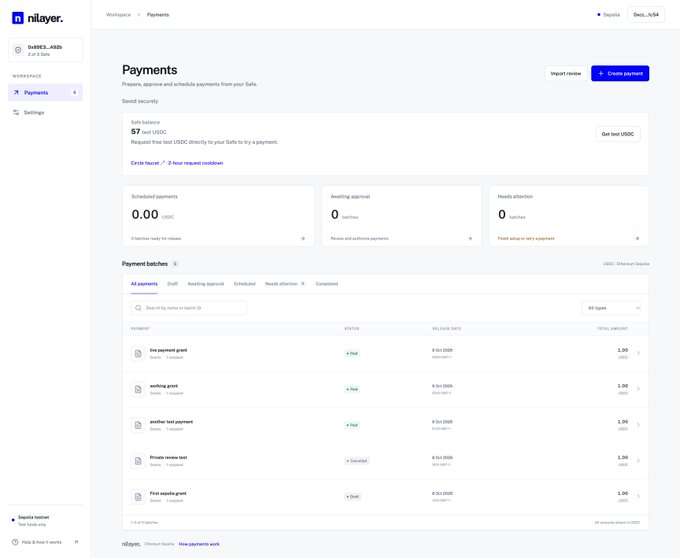Click the external arrow beside Help & how it works
680x558 pixels.
pos(76,542)
